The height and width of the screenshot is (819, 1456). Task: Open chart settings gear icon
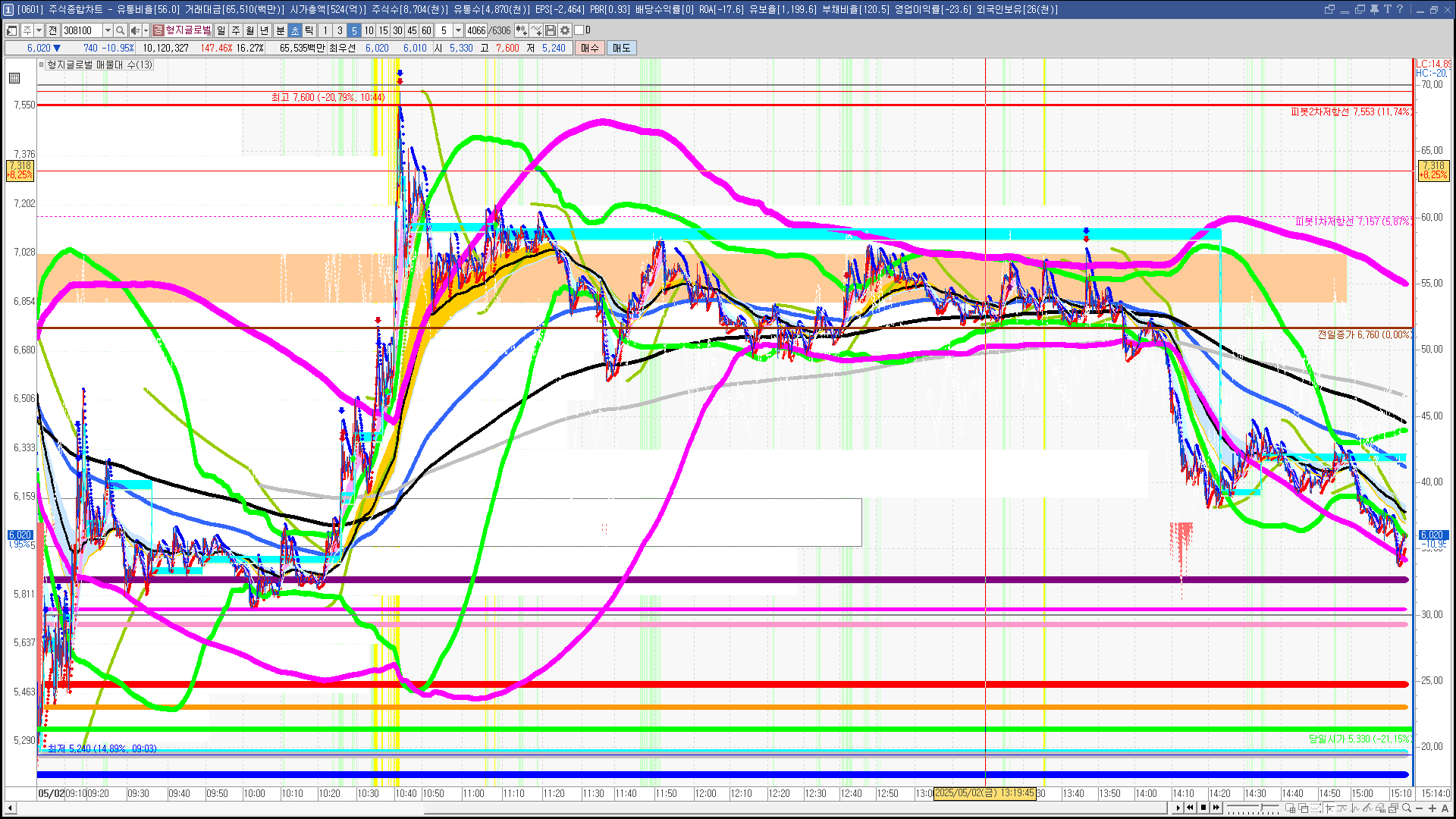pos(565,30)
